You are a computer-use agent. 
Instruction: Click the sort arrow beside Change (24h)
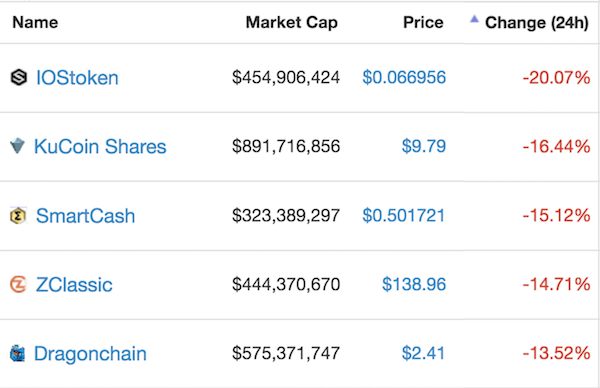pos(474,19)
